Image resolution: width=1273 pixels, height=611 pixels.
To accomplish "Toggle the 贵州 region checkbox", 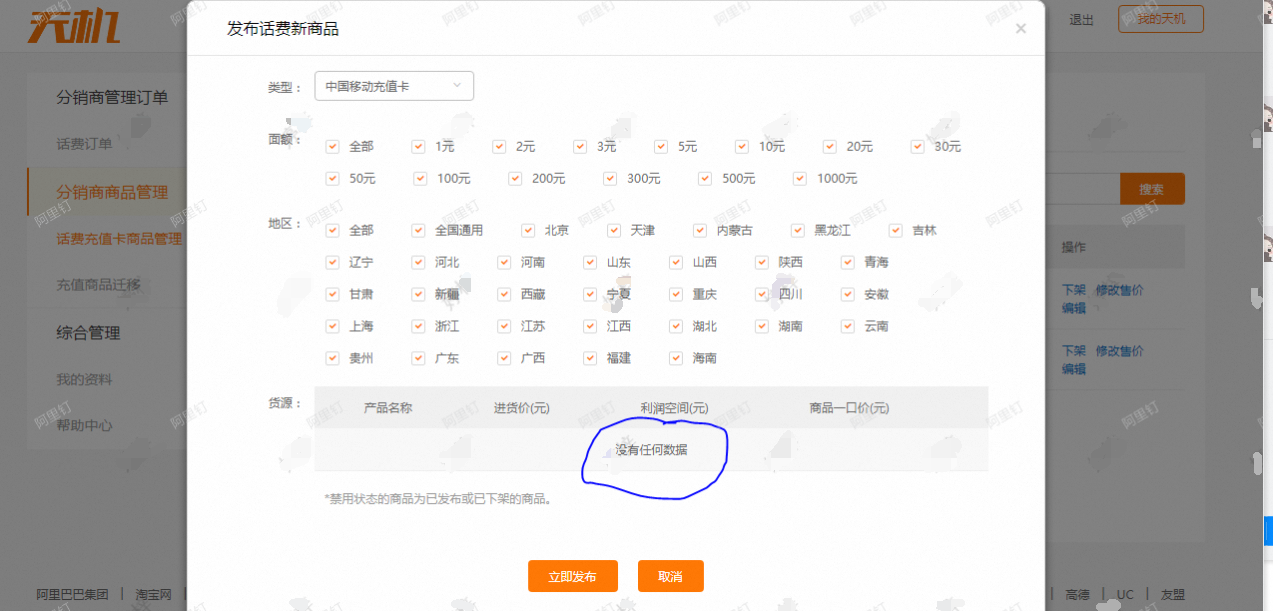I will (x=332, y=358).
